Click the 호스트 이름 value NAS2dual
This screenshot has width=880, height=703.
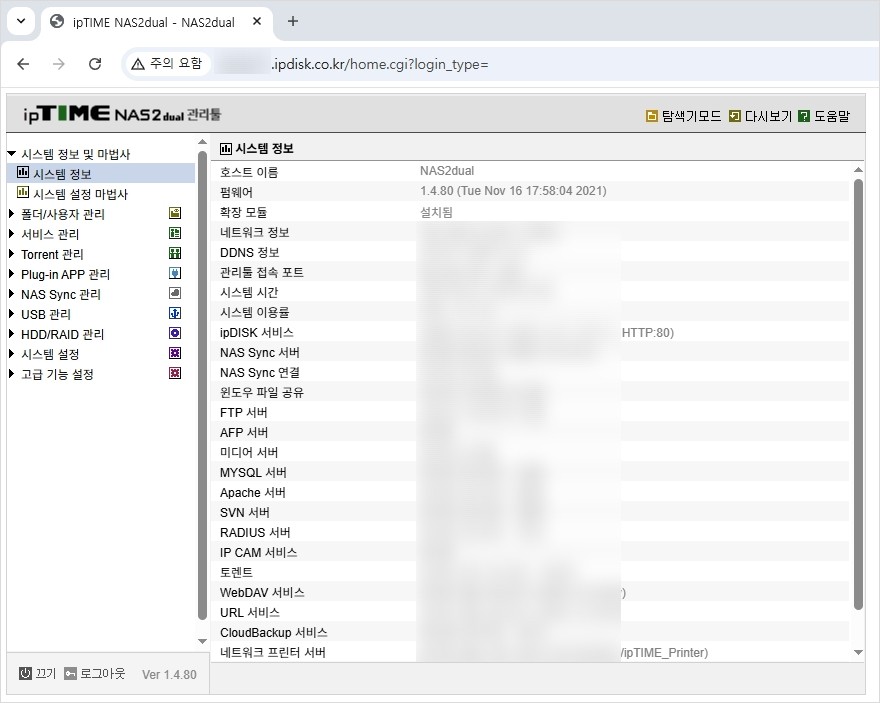click(x=447, y=171)
